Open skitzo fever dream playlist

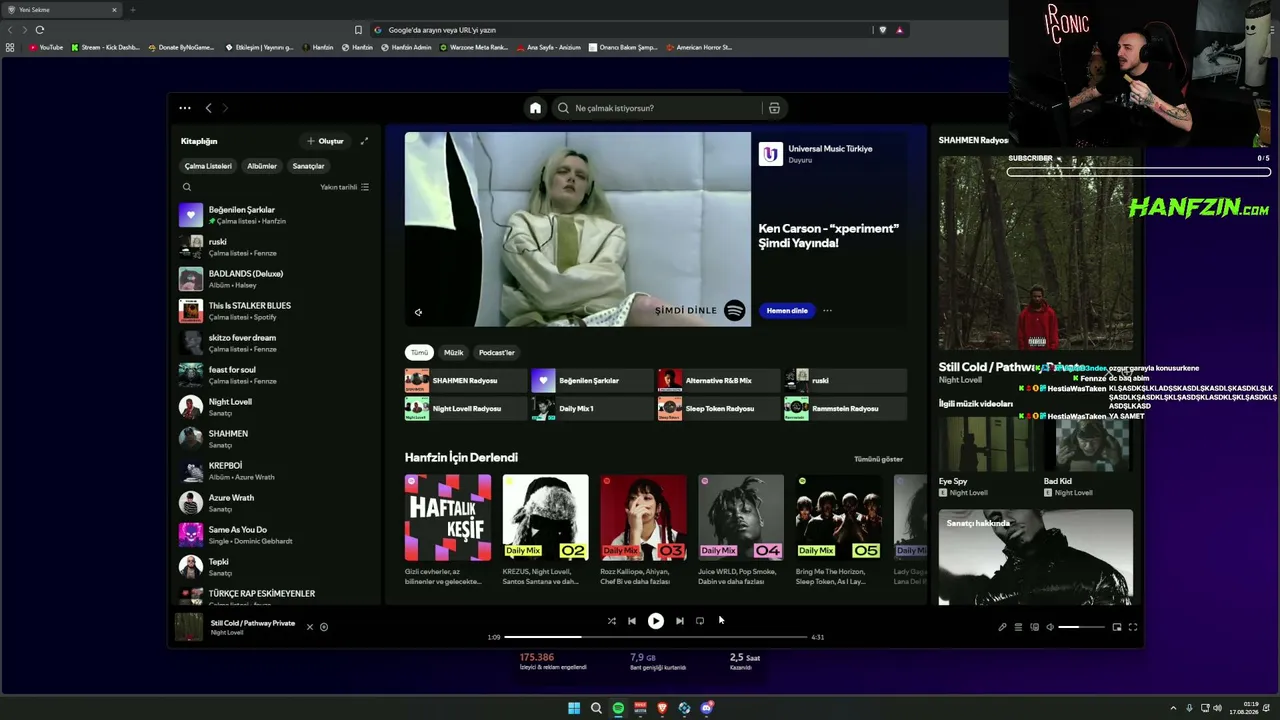275,343
